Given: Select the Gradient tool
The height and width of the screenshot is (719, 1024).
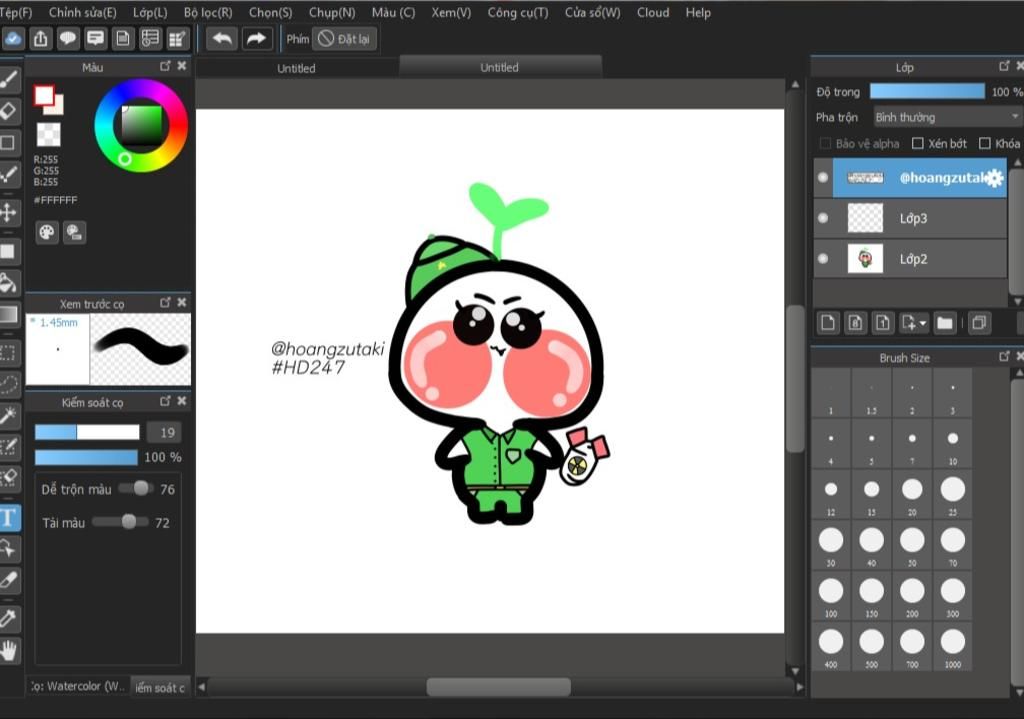Looking at the screenshot, I should [8, 315].
